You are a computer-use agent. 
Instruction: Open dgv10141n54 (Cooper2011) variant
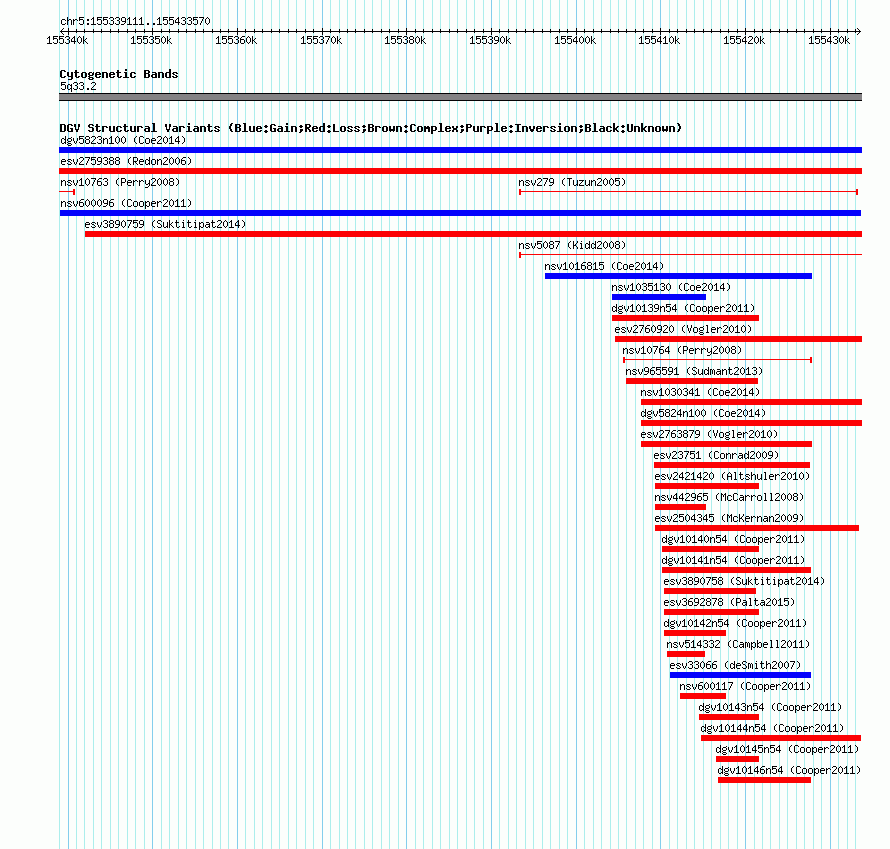733,560
